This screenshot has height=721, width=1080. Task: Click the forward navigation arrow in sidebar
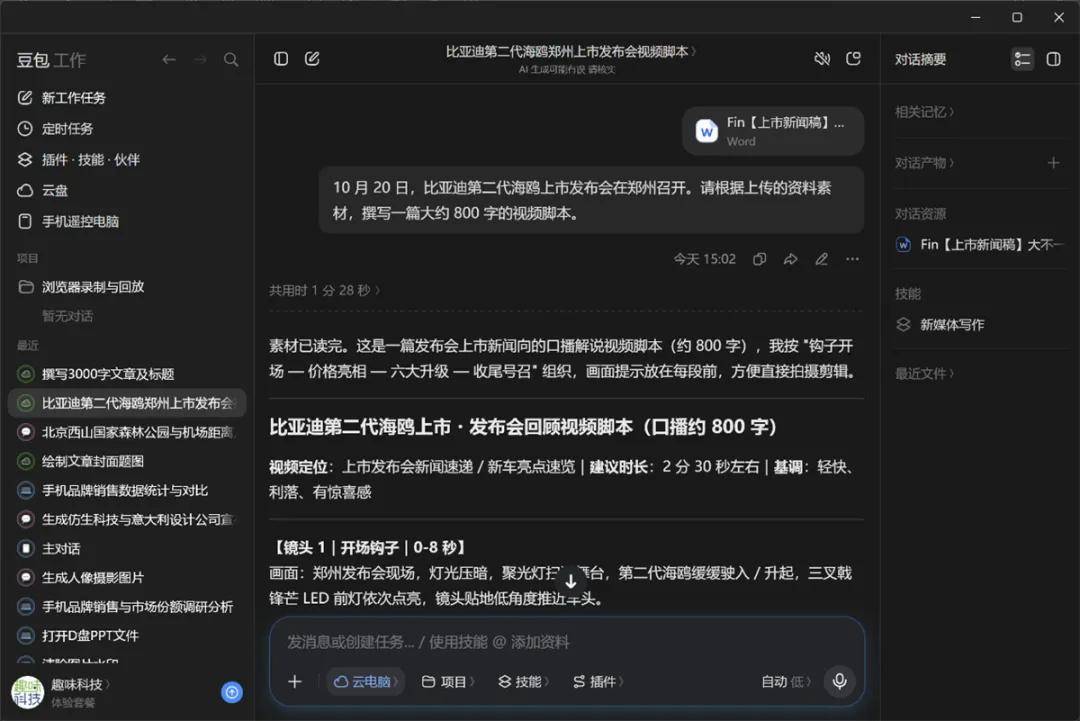(200, 60)
